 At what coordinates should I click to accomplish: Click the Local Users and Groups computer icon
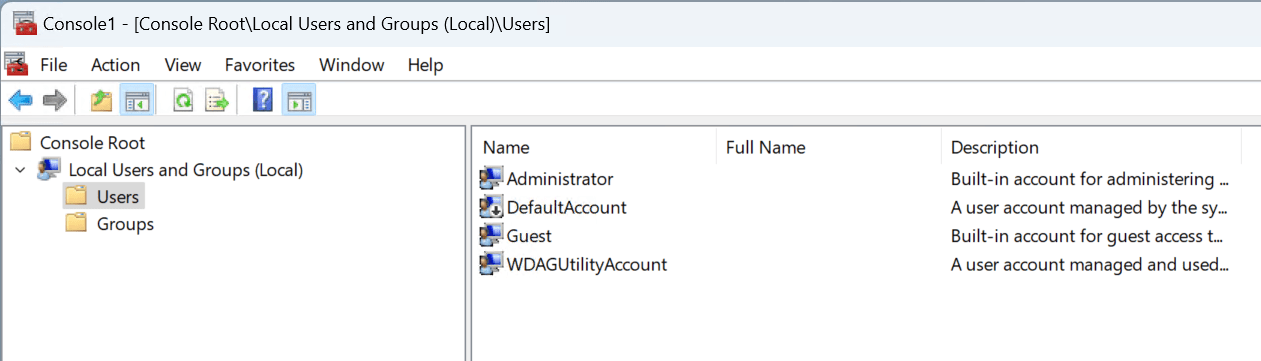click(x=49, y=169)
